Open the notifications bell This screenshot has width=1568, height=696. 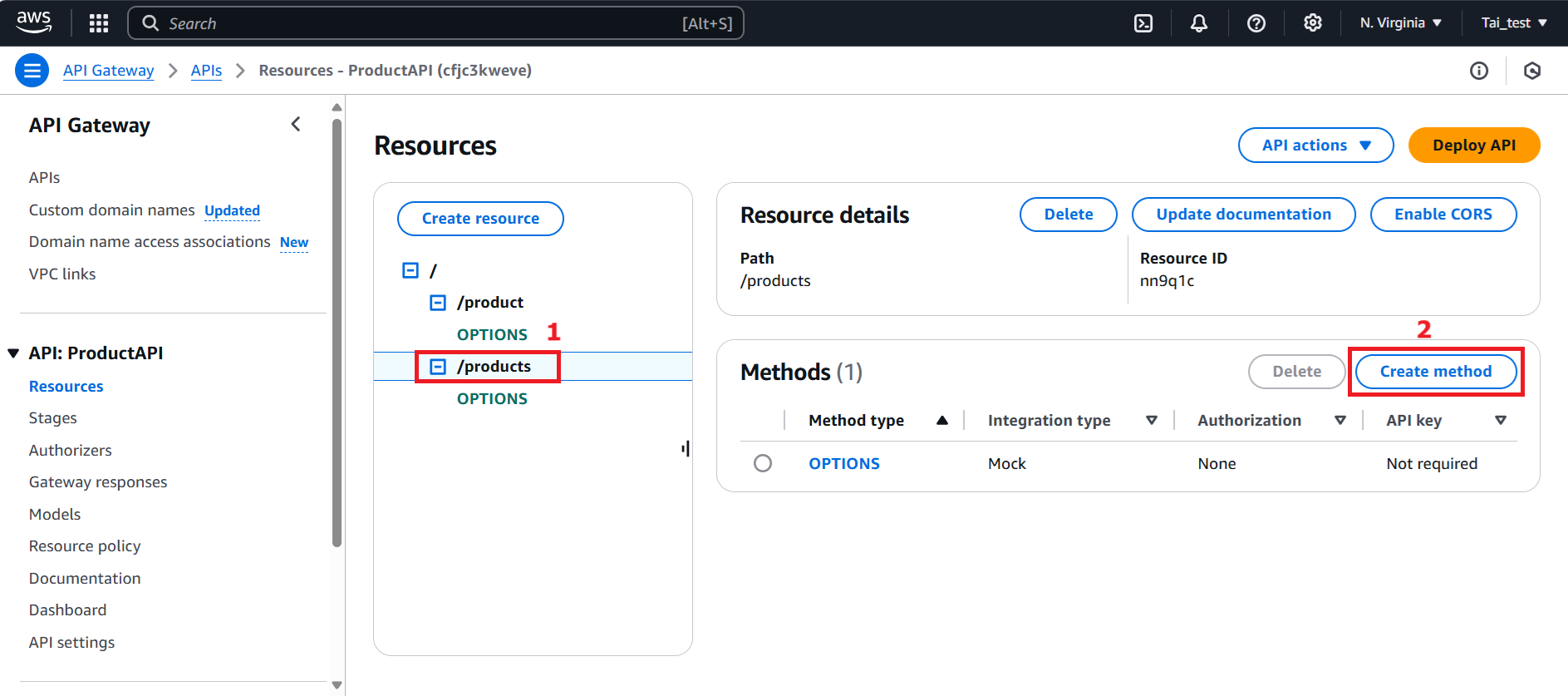1199,23
